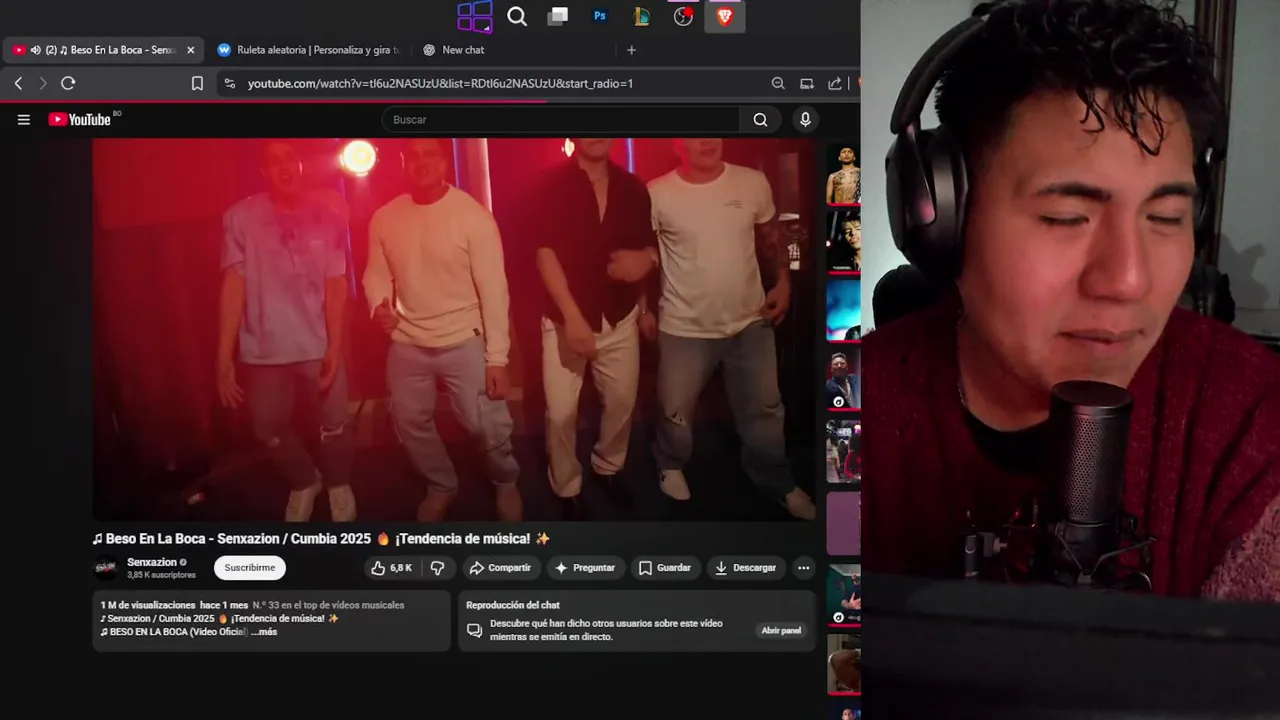Open the taskbar search magnifier
1280x720 pixels.
coord(517,16)
